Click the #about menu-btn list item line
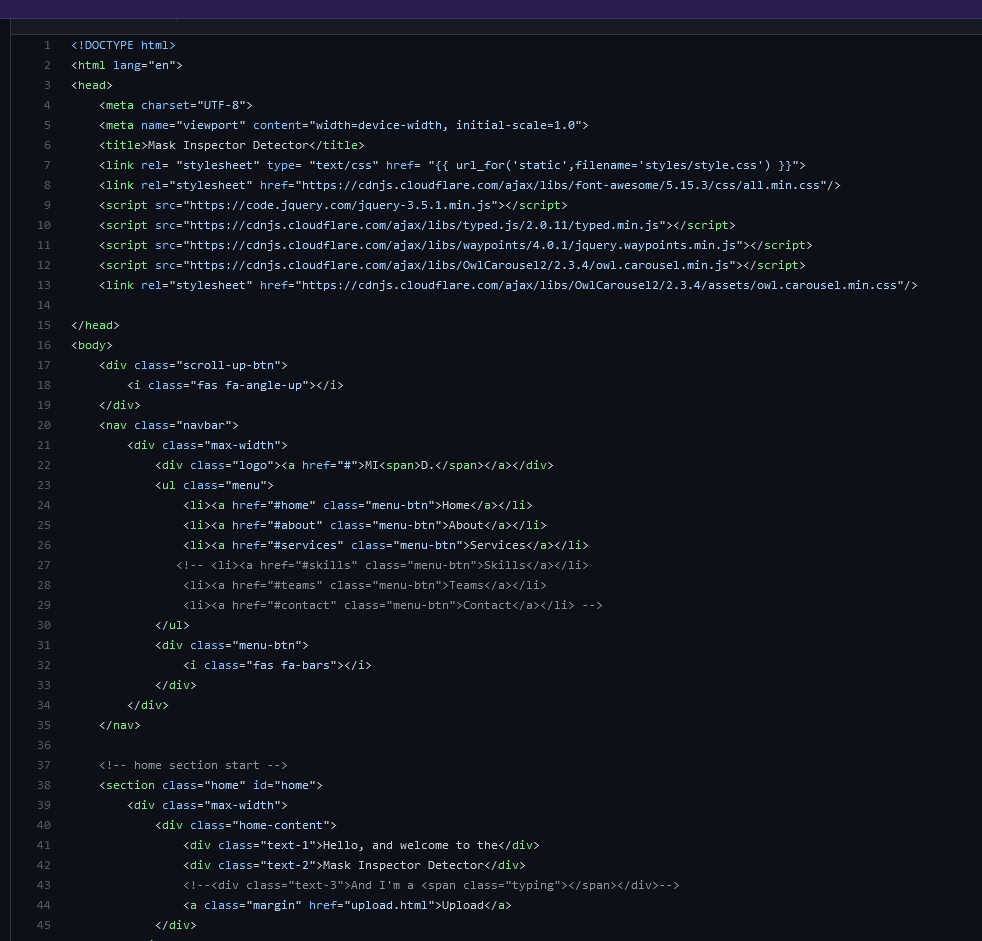This screenshot has width=982, height=941. pos(365,526)
